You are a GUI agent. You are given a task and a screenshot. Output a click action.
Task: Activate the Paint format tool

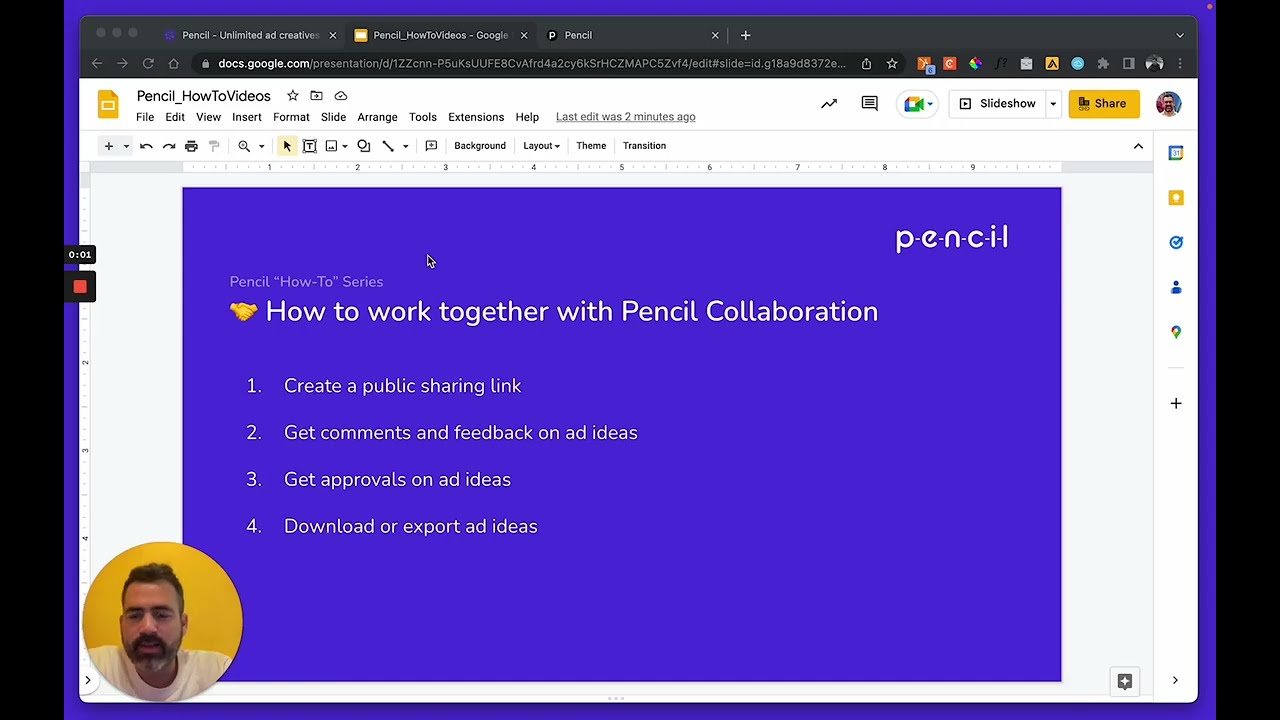click(x=214, y=146)
